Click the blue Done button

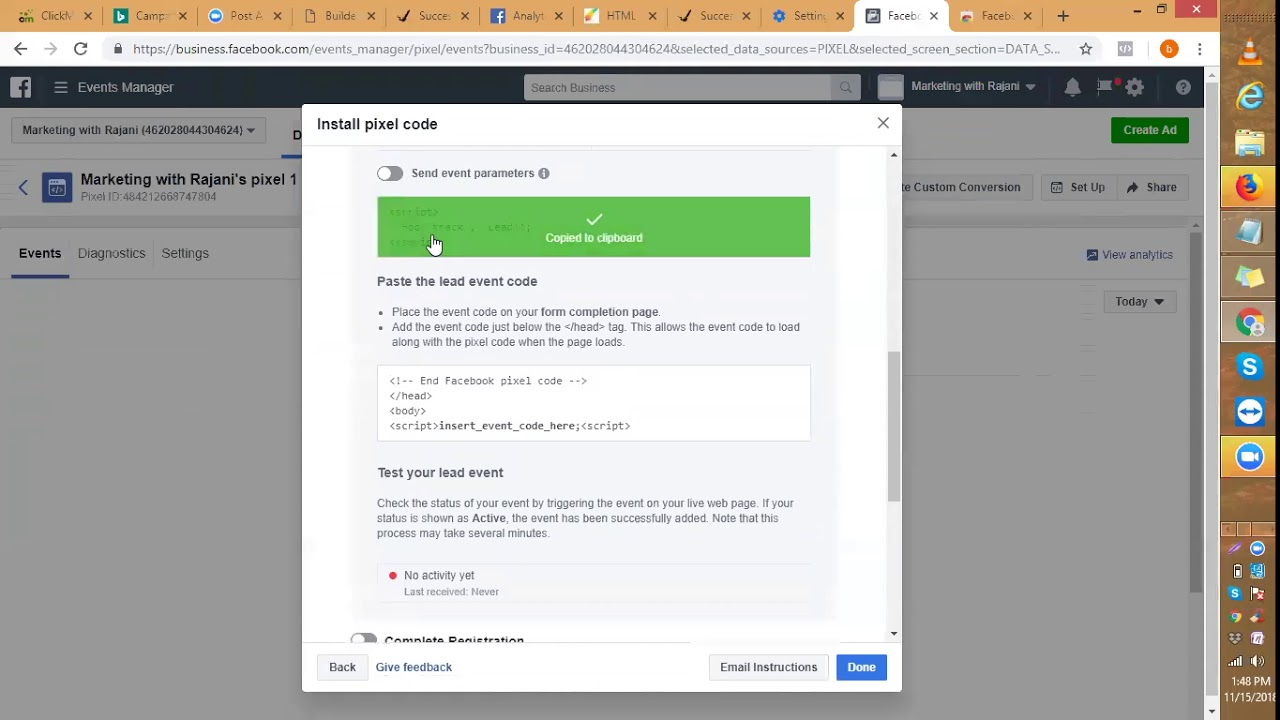[x=861, y=667]
